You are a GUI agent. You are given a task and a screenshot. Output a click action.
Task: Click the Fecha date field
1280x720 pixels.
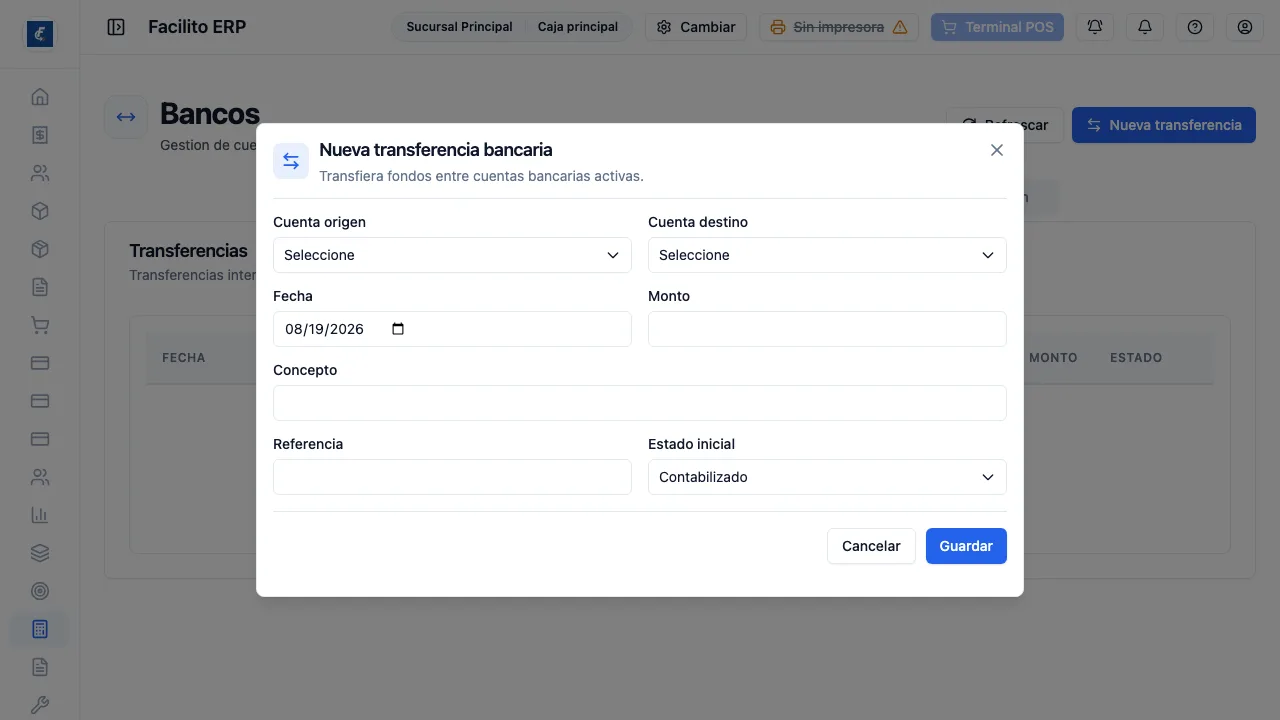tap(452, 329)
